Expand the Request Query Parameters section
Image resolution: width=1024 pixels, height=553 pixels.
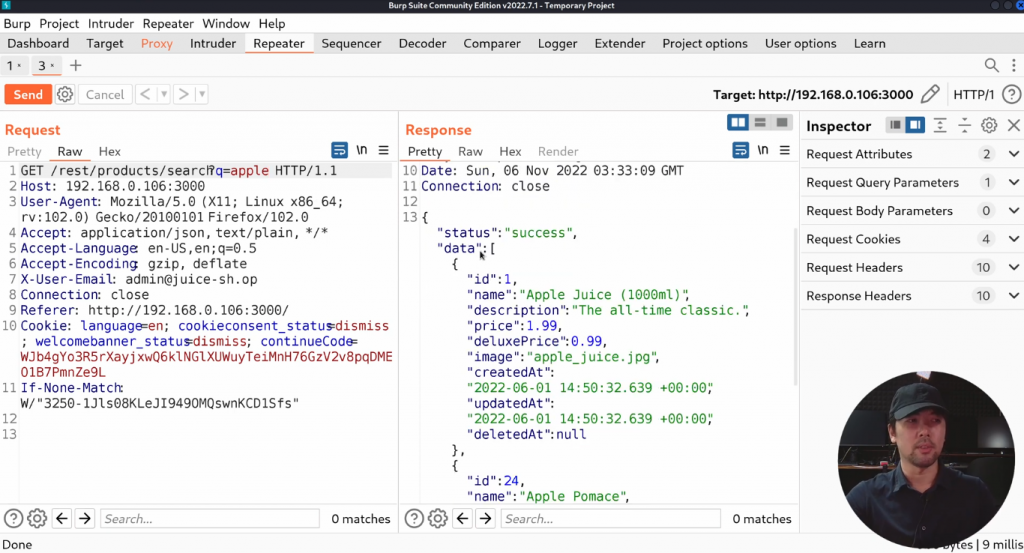pos(1013,183)
